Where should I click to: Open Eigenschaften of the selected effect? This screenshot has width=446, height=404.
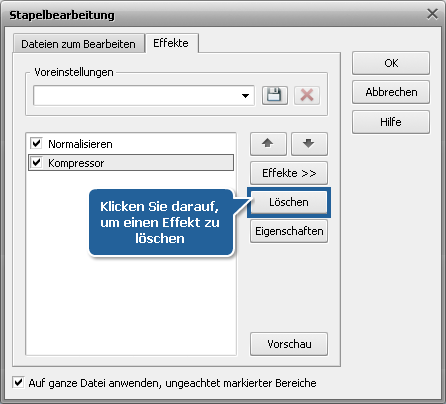tap(289, 231)
